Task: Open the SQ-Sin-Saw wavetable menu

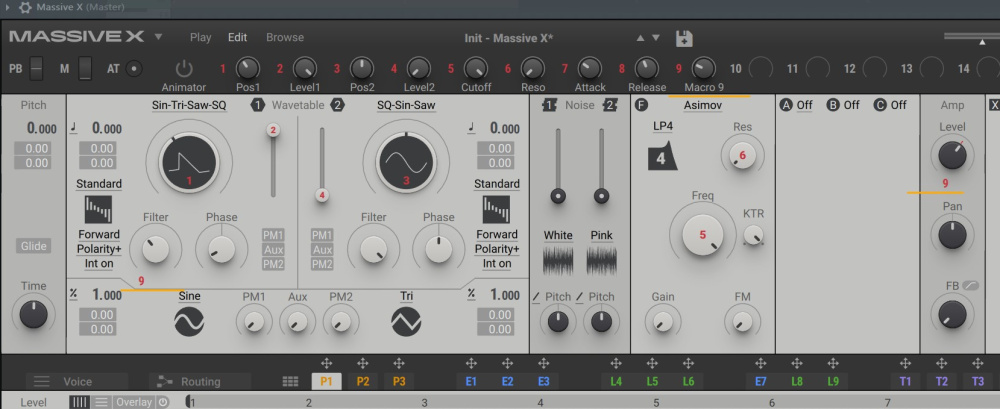Action: coord(406,105)
